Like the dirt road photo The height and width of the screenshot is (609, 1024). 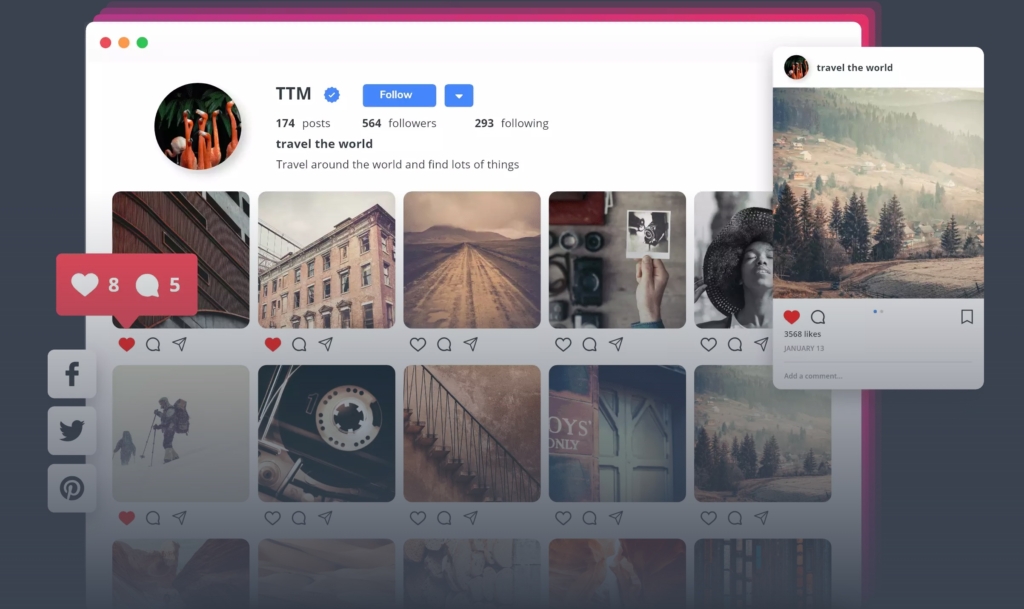point(418,344)
